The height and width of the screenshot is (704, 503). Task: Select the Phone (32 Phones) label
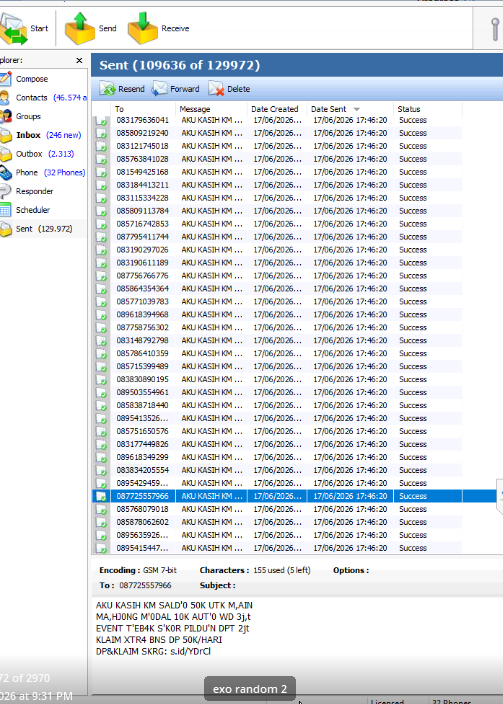pos(50,172)
